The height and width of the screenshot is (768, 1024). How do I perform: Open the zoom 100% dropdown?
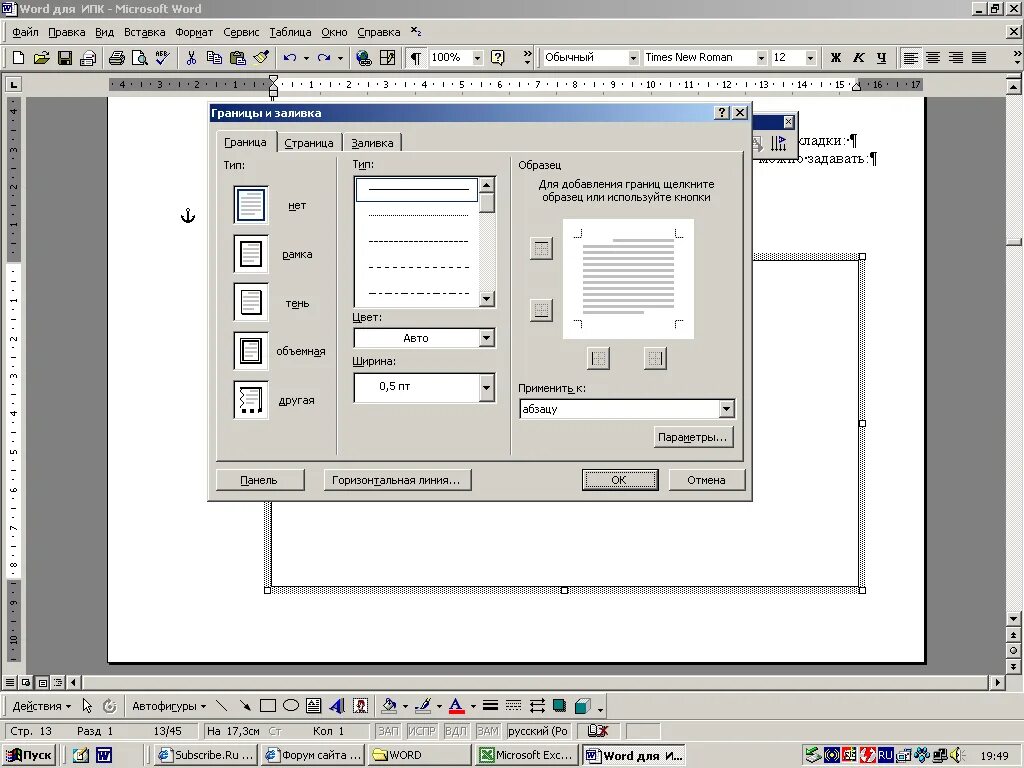(x=477, y=57)
